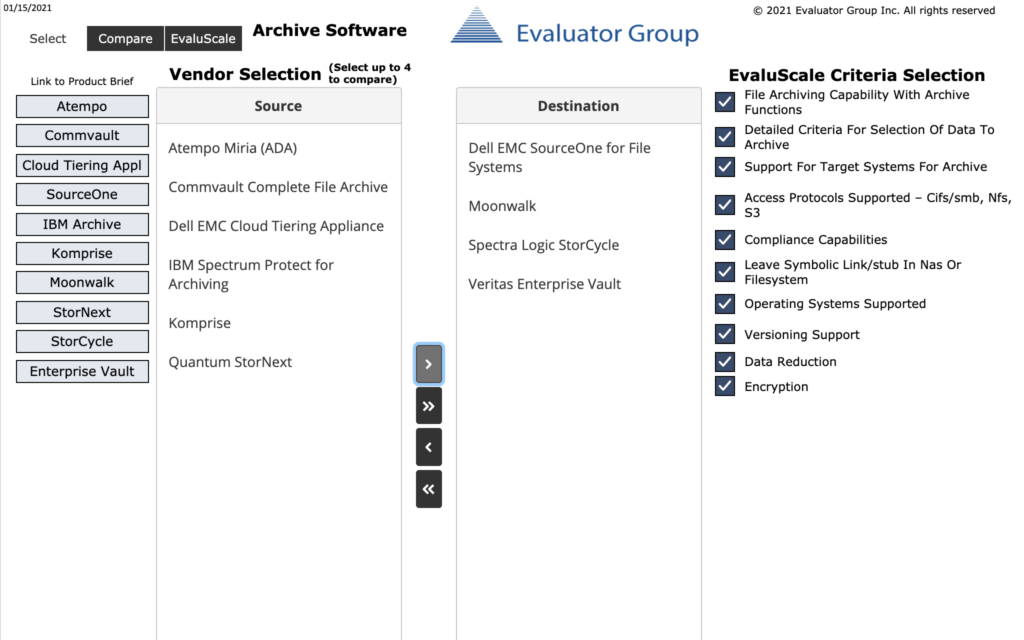Open the Enterprise Vault product brief
The image size is (1024, 640).
pos(82,372)
